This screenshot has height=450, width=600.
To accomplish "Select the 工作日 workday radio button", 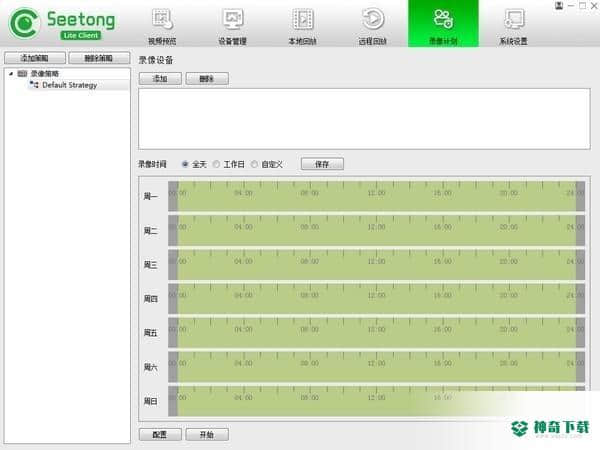I will click(x=217, y=164).
